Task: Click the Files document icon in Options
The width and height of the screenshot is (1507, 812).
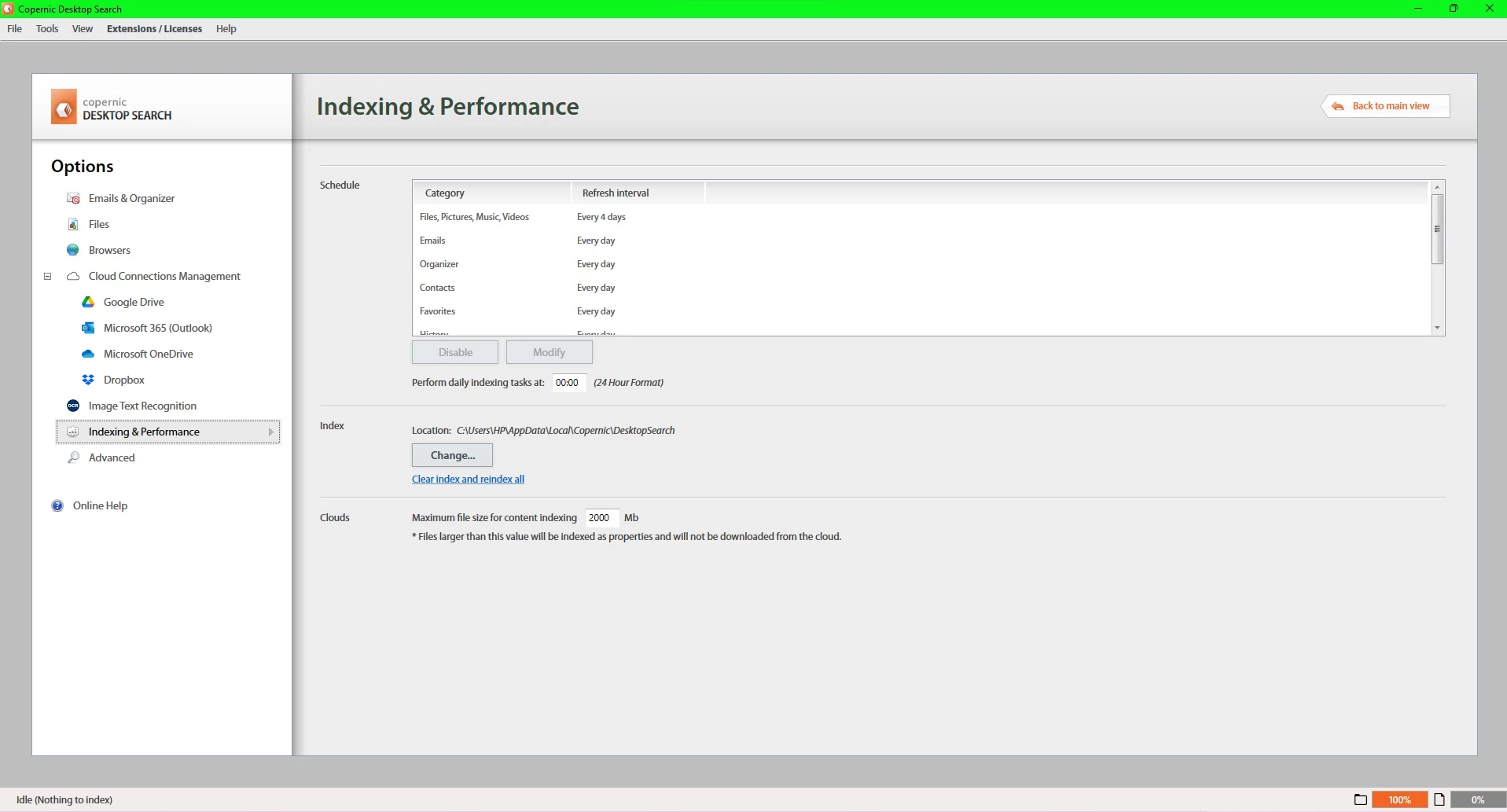Action: [73, 224]
